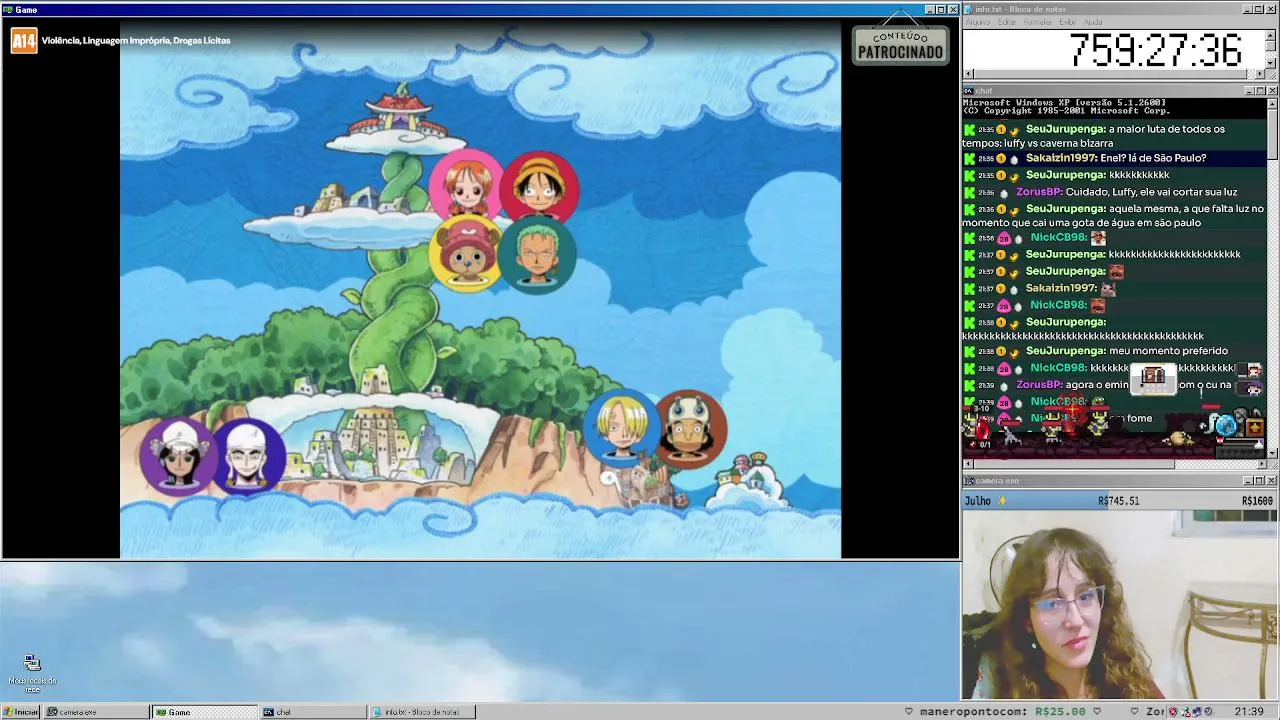Open the Formatar menu in Notepad
This screenshot has height=720, width=1280.
click(1038, 22)
